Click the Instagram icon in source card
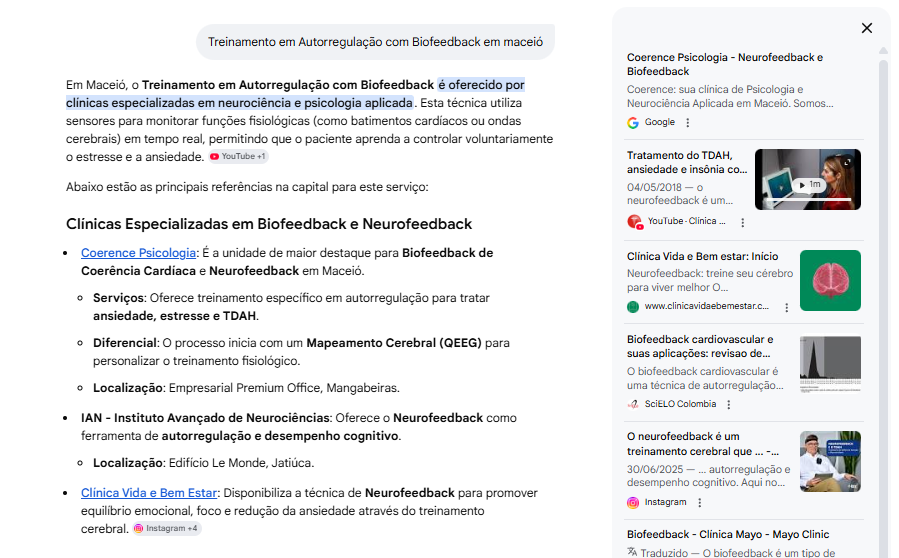Image resolution: width=899 pixels, height=558 pixels. [x=633, y=503]
